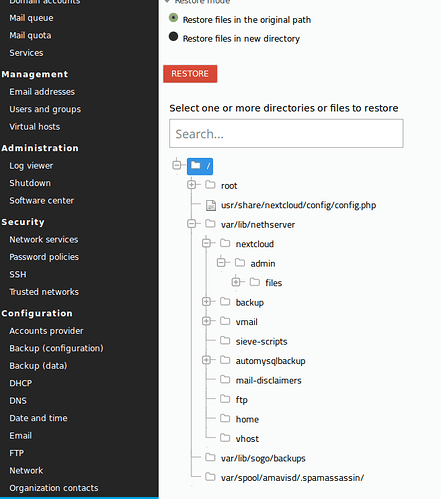The width and height of the screenshot is (441, 499).
Task: Open the SSH settings page
Action: tap(18, 274)
